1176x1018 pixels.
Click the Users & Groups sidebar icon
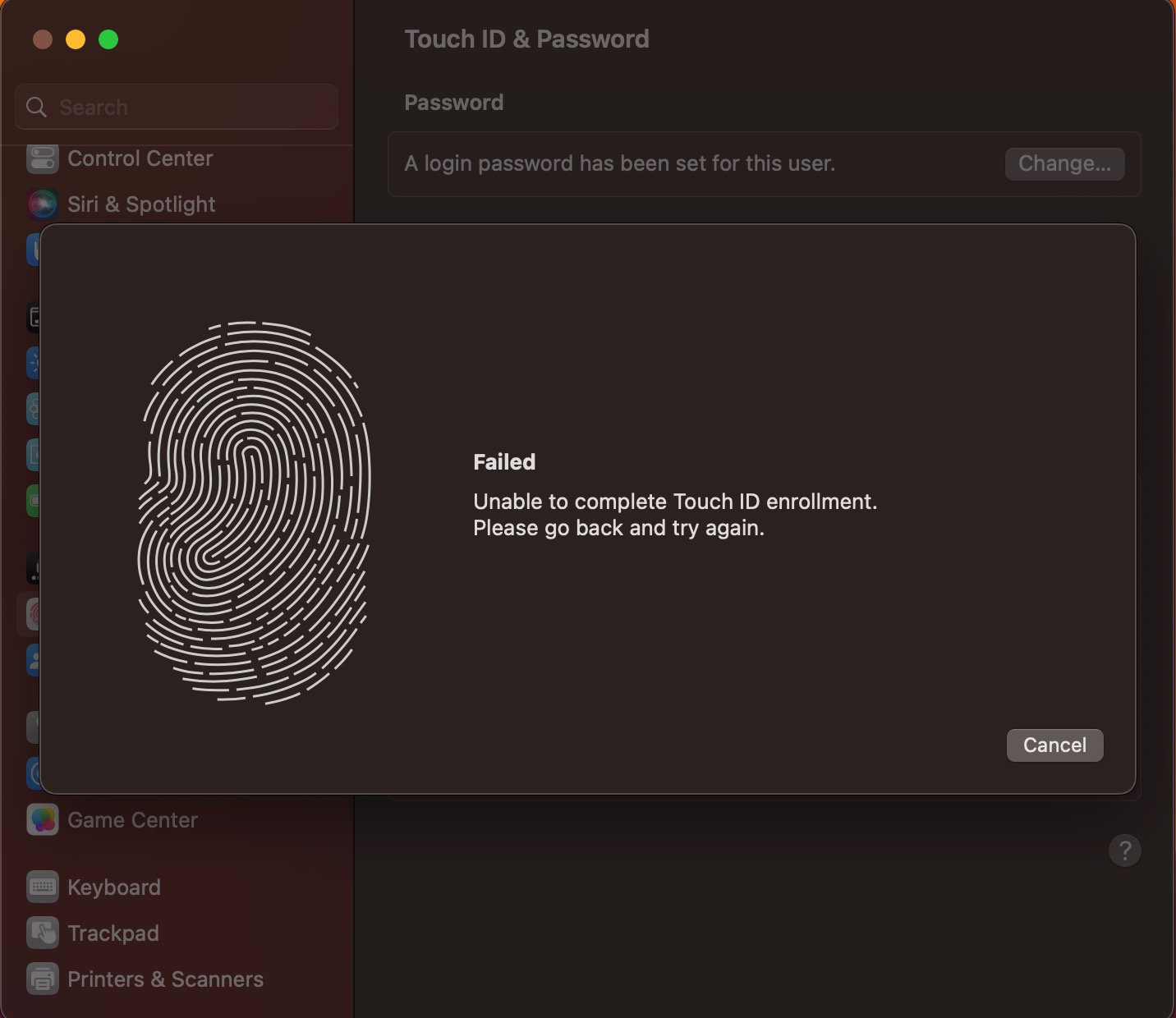[x=33, y=659]
